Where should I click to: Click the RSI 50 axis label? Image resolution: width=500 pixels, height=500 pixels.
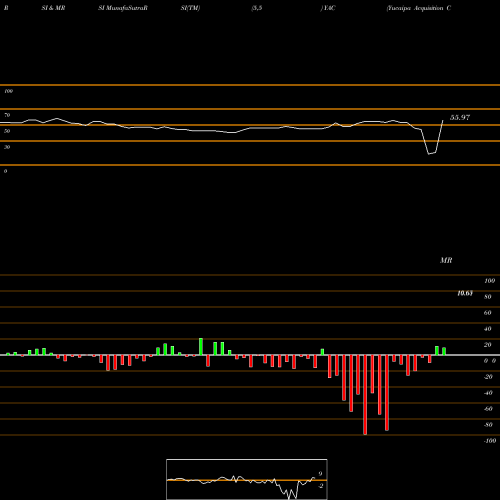click(x=7, y=131)
